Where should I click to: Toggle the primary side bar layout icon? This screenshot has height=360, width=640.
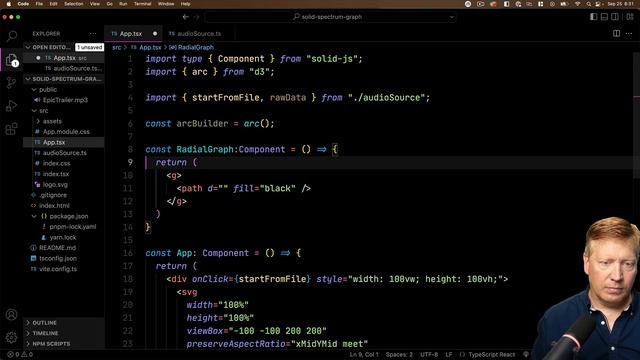point(594,17)
